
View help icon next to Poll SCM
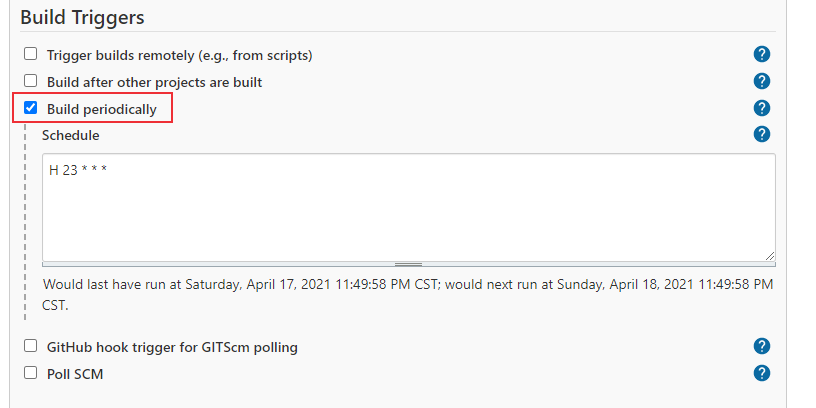[x=761, y=373]
